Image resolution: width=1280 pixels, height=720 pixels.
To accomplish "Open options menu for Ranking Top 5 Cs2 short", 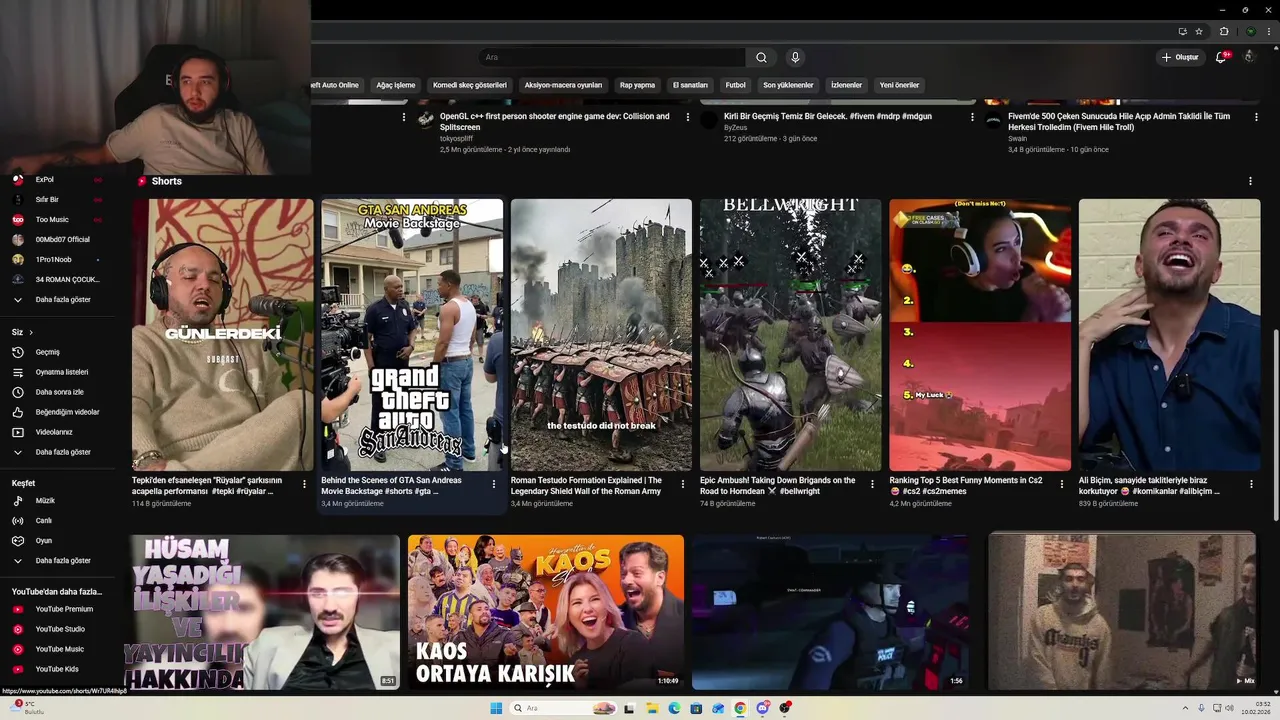I will tap(1061, 484).
